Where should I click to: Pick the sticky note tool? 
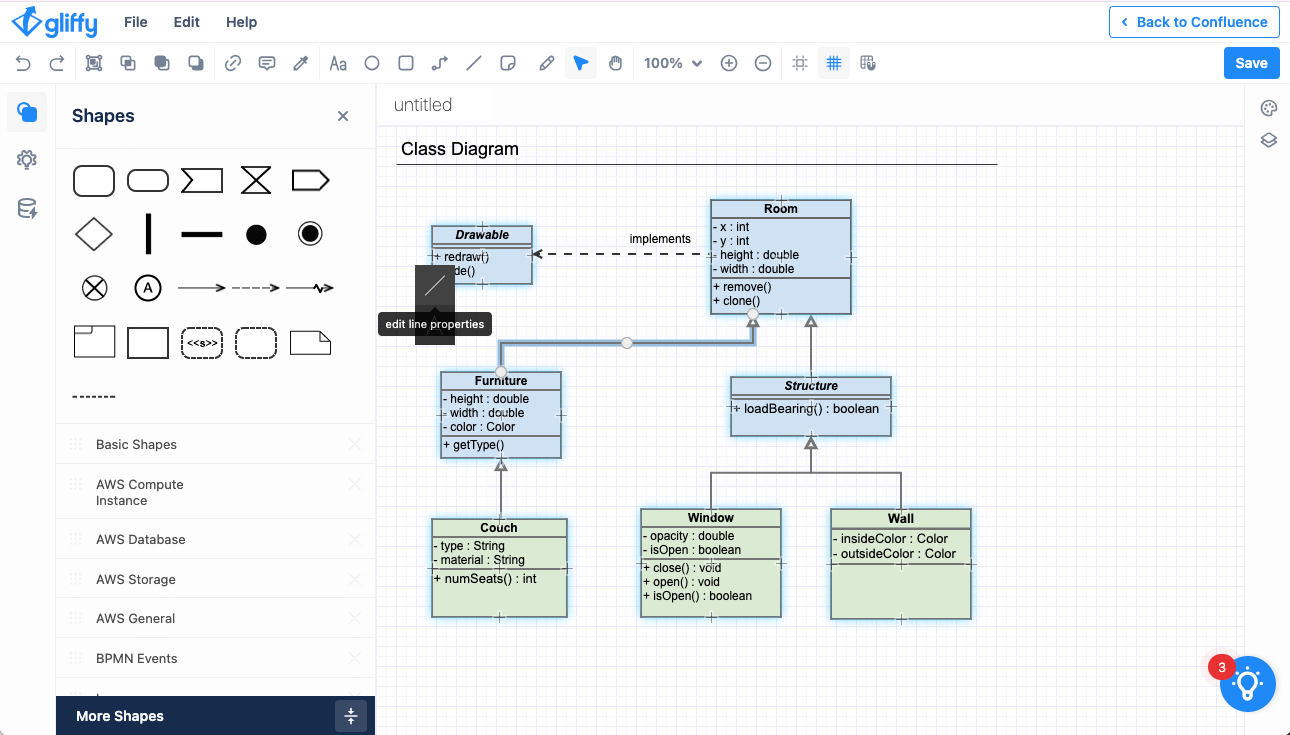tap(508, 63)
